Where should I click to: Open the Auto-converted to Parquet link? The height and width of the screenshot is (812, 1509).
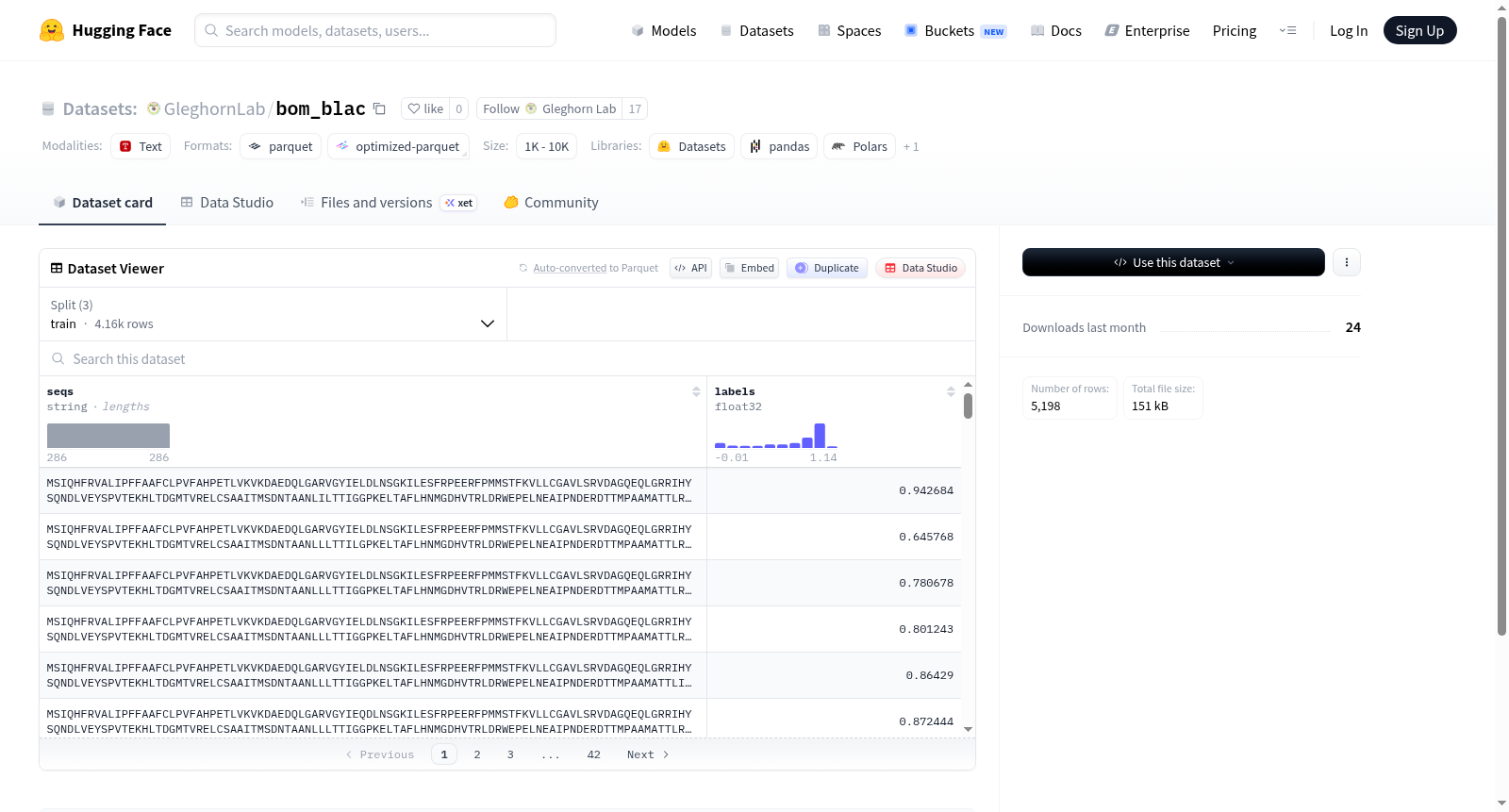pos(595,268)
